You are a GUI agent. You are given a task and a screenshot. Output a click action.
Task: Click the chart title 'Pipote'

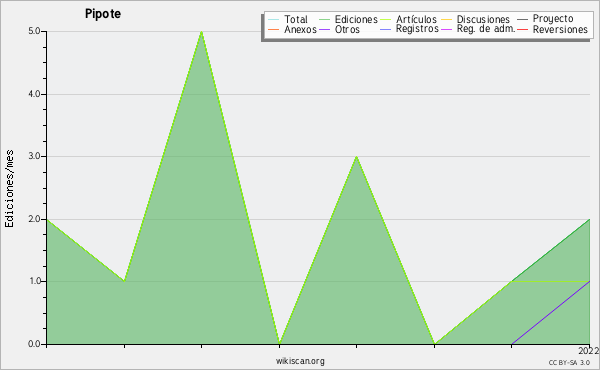[103, 14]
